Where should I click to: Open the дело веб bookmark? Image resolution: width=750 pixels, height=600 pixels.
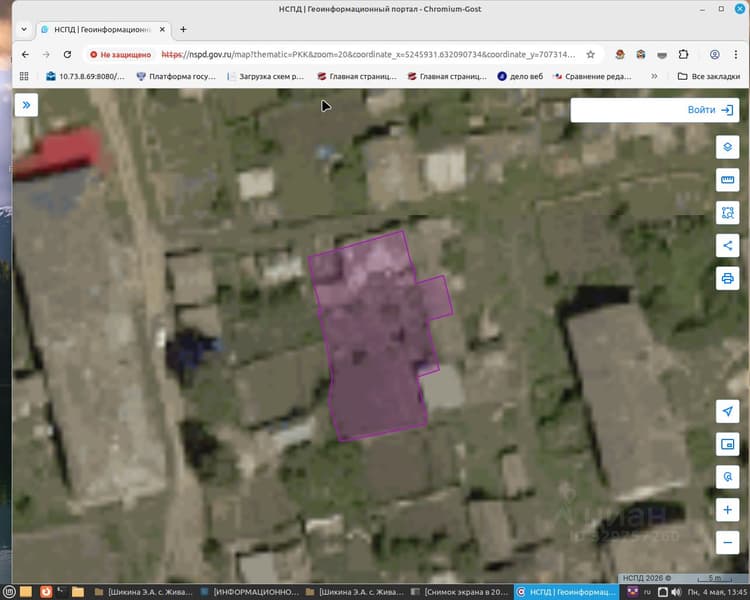[x=520, y=76]
